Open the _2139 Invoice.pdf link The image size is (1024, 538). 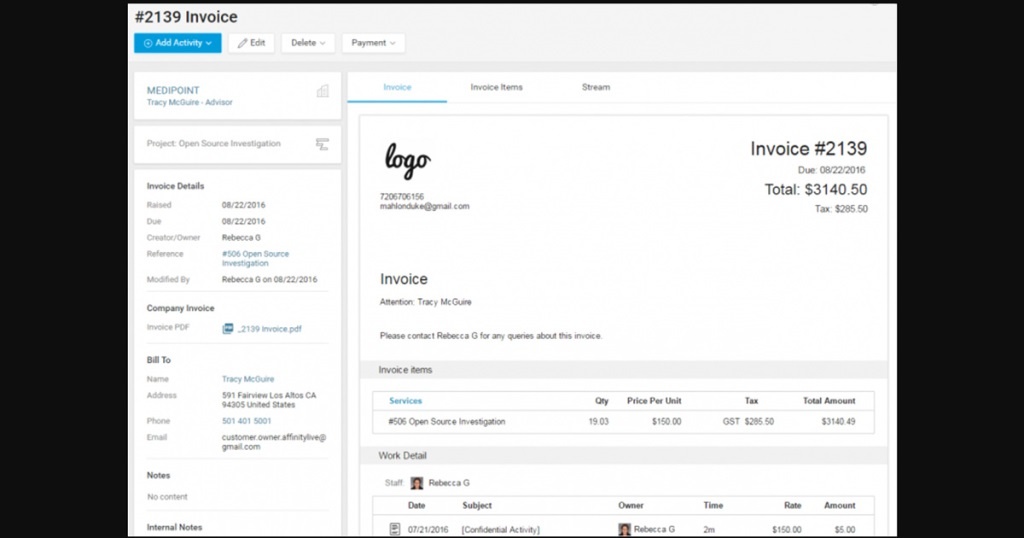pyautogui.click(x=269, y=328)
